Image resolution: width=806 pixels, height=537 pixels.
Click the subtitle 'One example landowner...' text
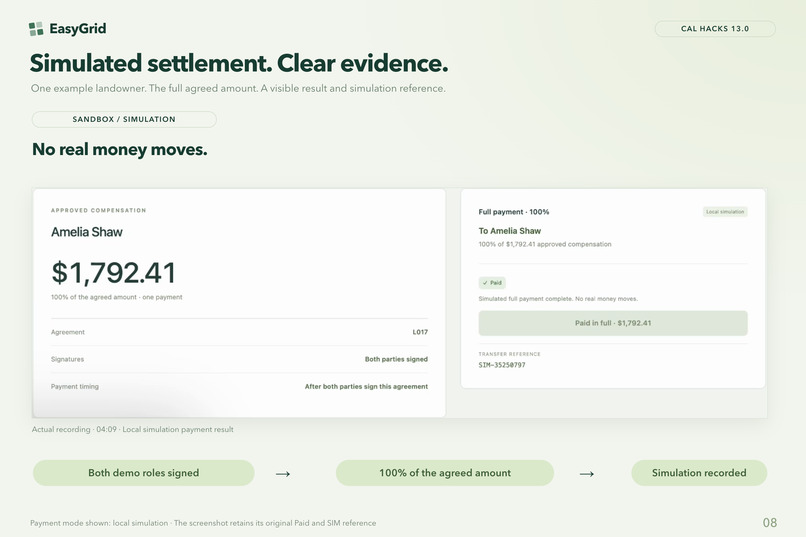pyautogui.click(x=238, y=88)
